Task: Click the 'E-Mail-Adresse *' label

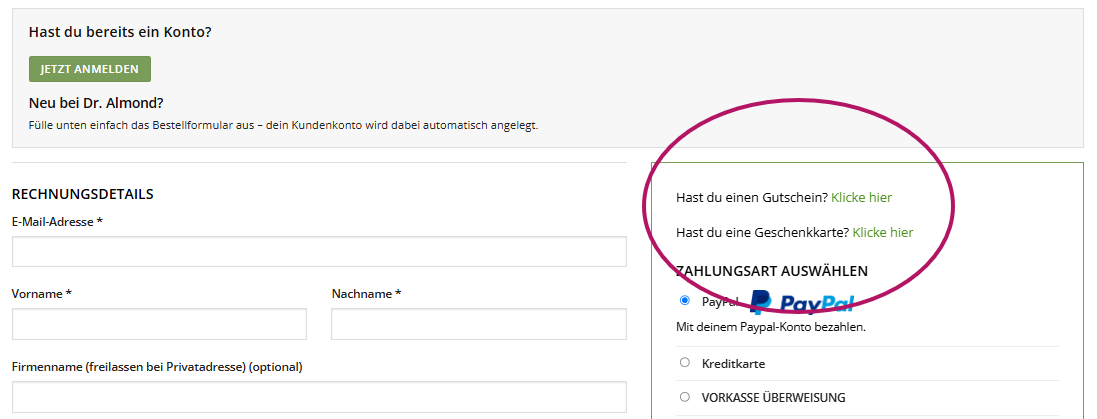Action: 57,222
